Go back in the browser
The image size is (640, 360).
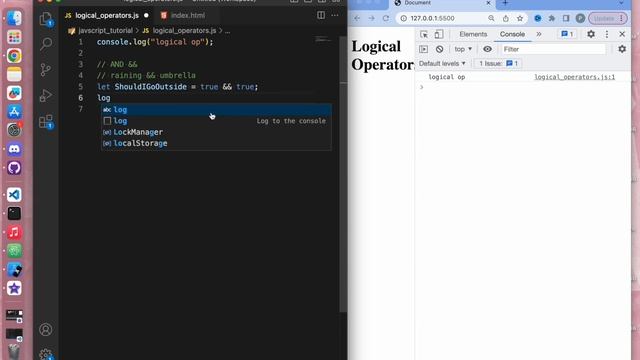[357, 18]
